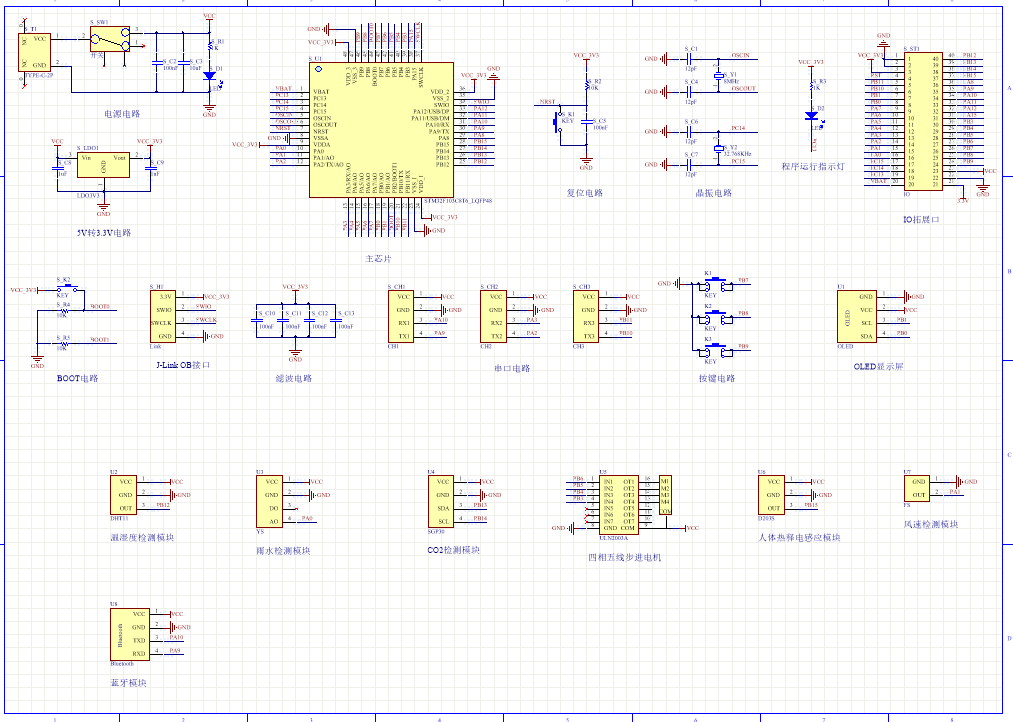
Task: Click the '程序运行指示灯' section label
Action: click(813, 166)
